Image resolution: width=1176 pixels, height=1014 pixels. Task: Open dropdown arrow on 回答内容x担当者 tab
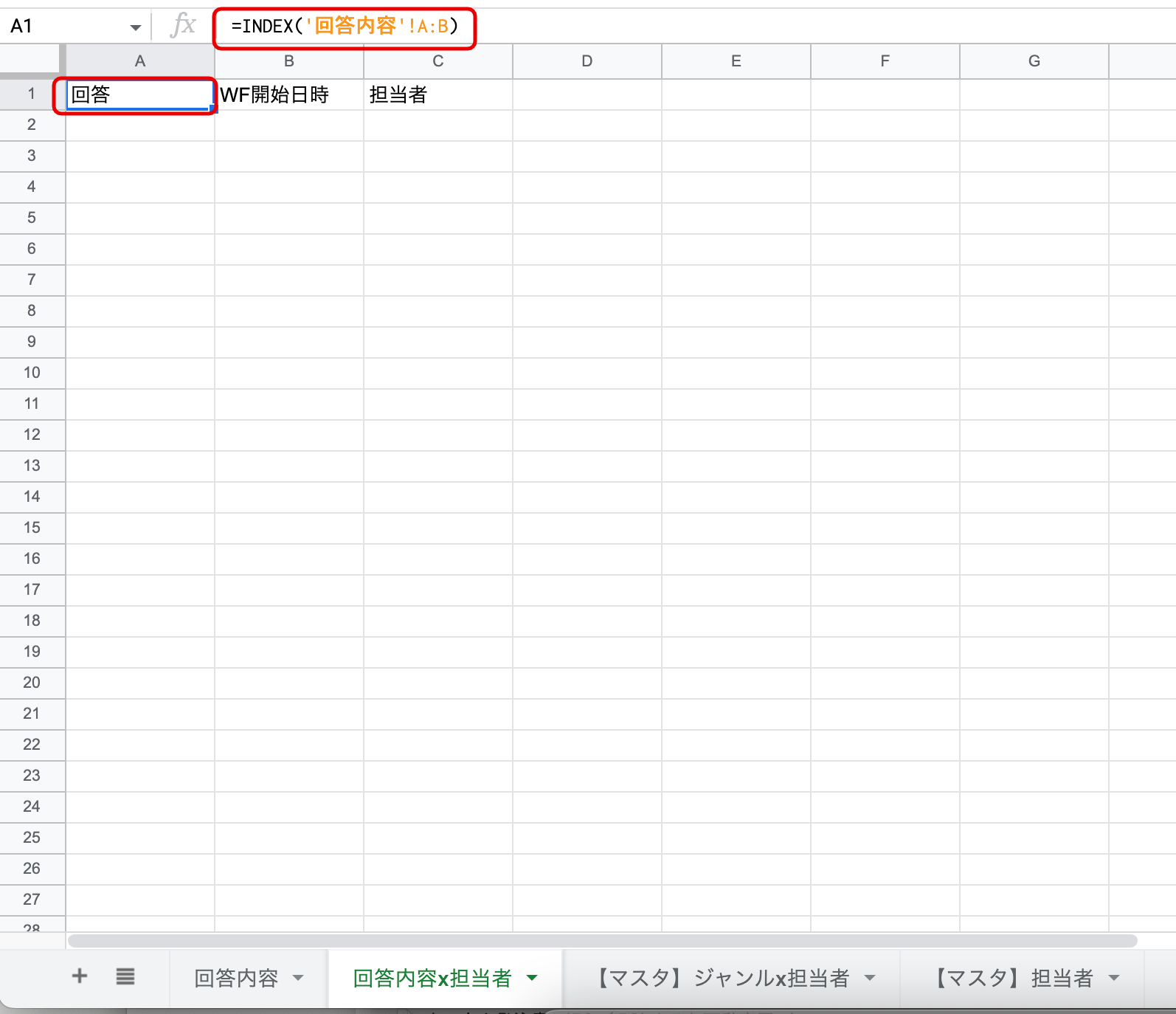coord(532,978)
